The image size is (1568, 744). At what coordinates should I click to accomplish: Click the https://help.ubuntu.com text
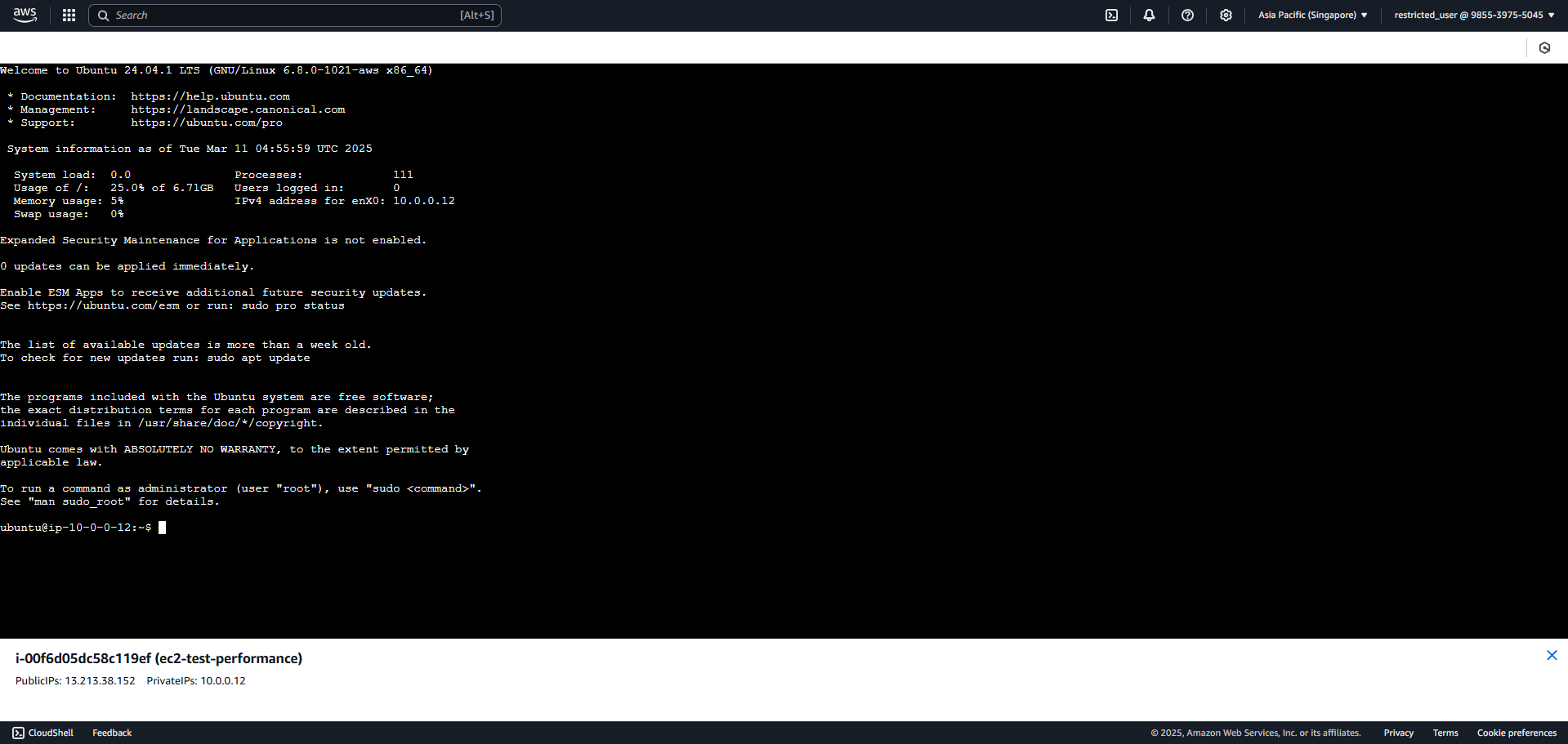pyautogui.click(x=210, y=96)
